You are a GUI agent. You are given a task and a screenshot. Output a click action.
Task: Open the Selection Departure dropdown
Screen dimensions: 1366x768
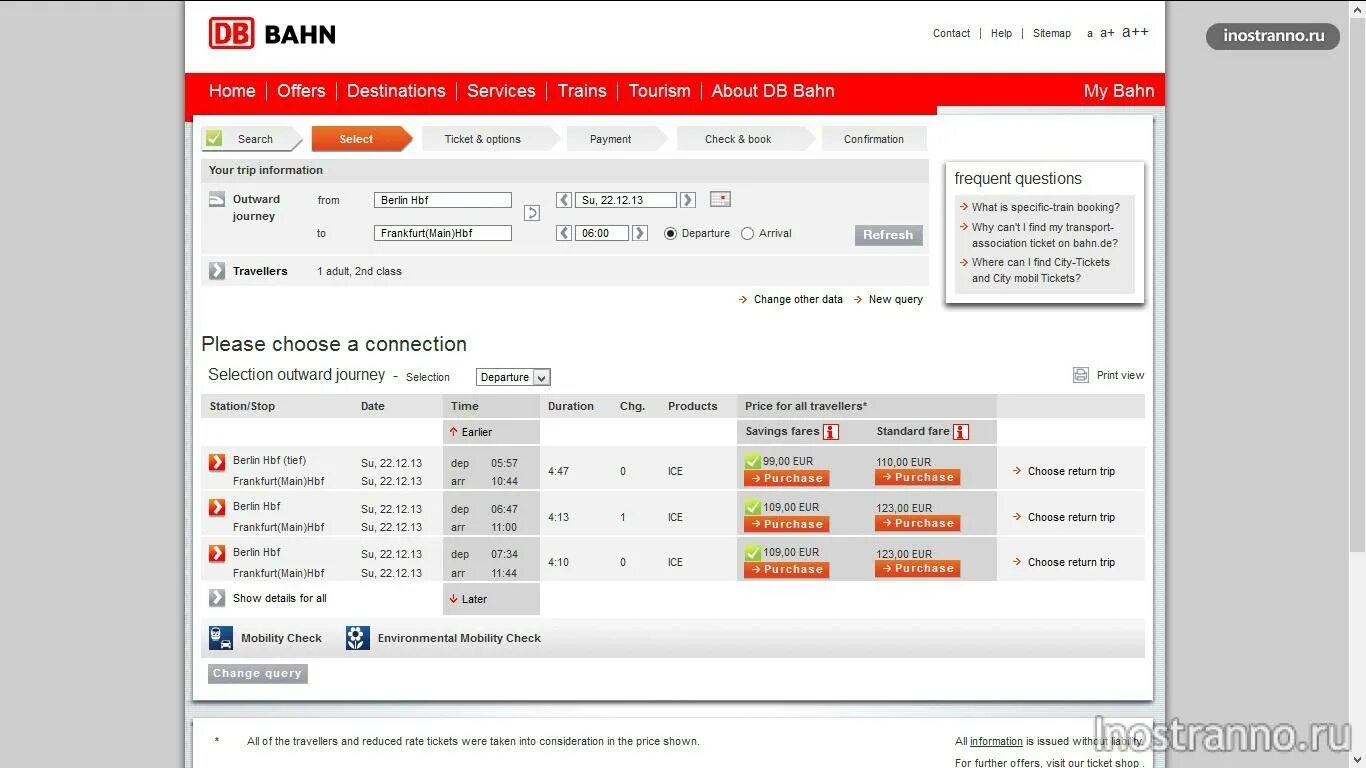tap(513, 377)
